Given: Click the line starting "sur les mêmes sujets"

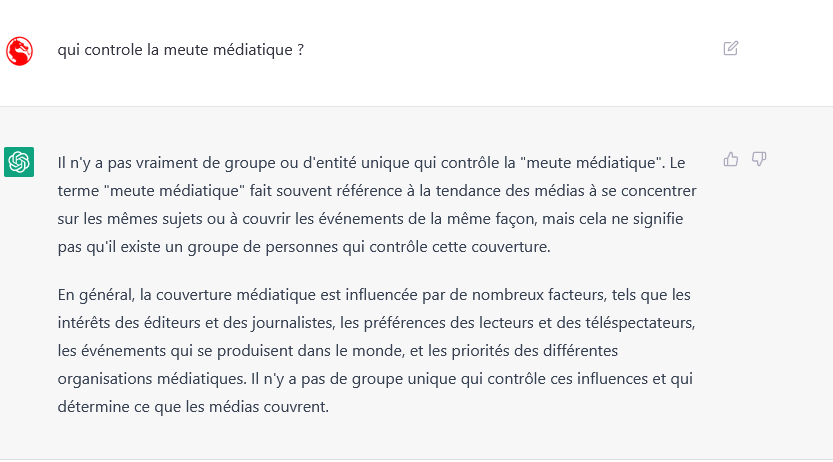Looking at the screenshot, I should click(x=370, y=219).
